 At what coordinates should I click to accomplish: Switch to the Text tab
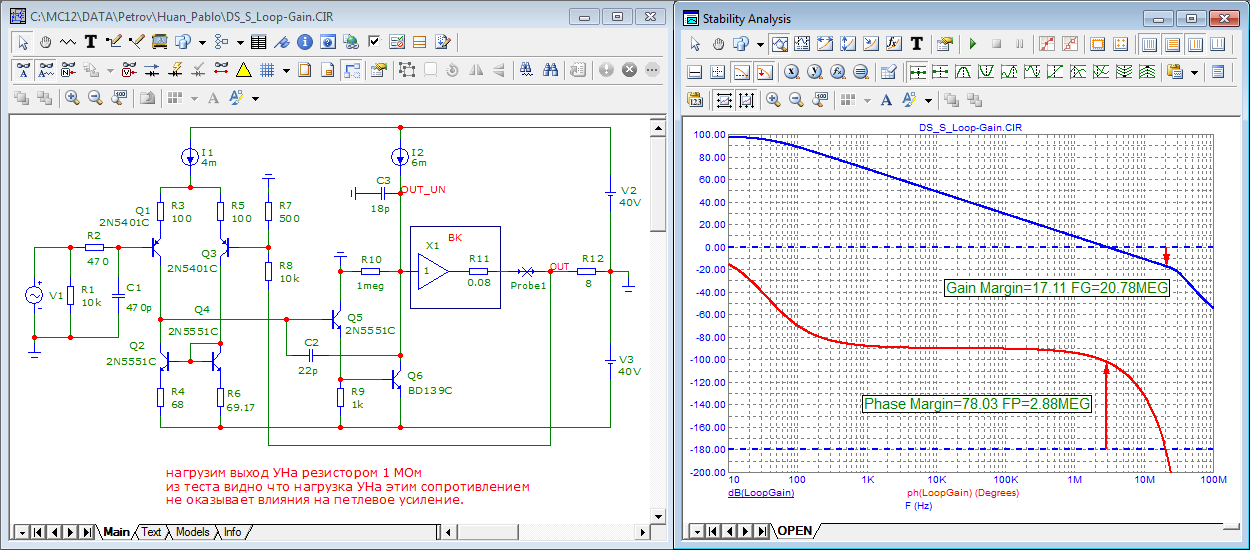point(151,532)
